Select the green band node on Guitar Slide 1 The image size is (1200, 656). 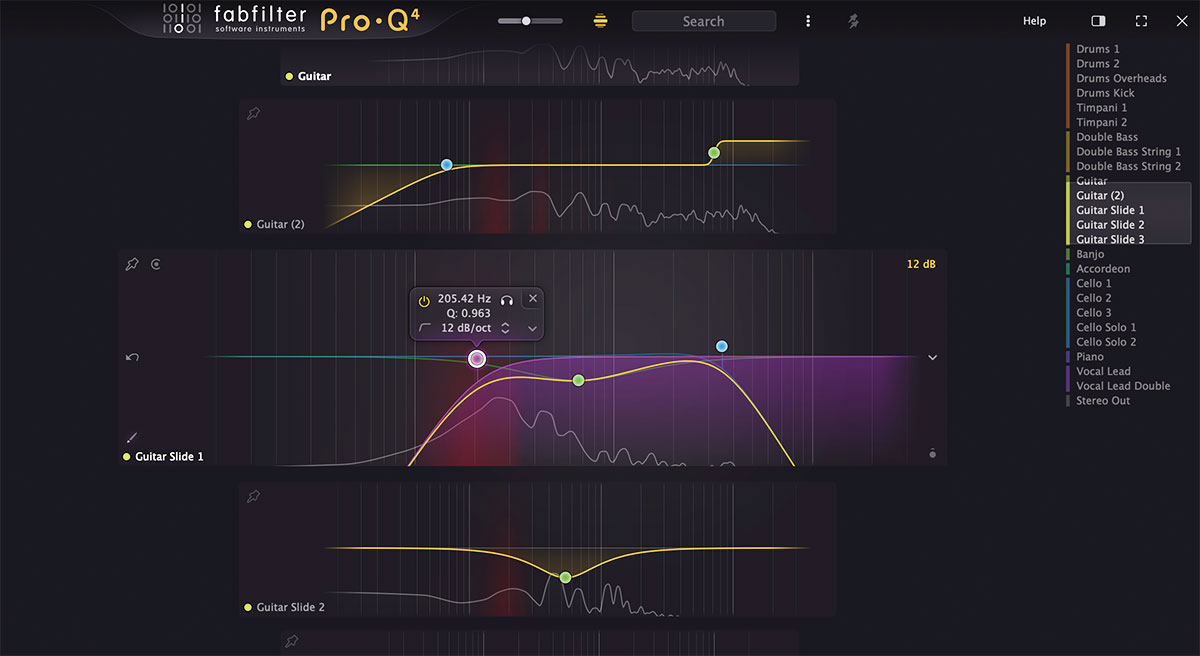(578, 380)
